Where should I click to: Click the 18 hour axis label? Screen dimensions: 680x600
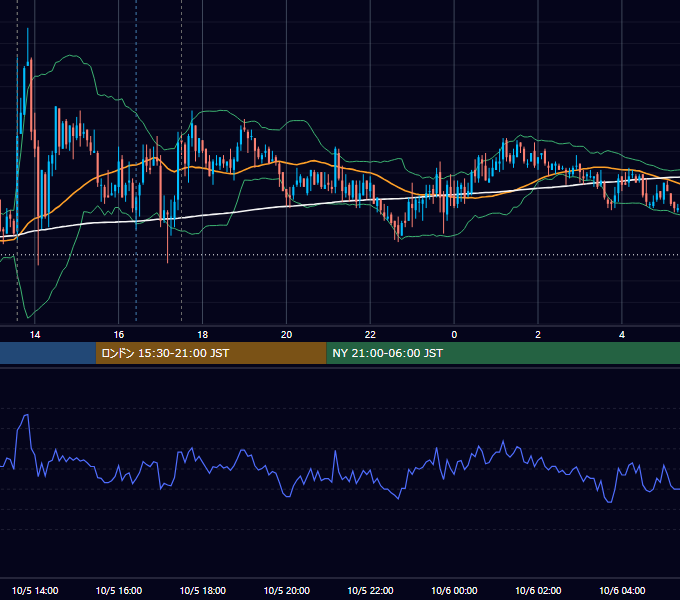[203, 335]
